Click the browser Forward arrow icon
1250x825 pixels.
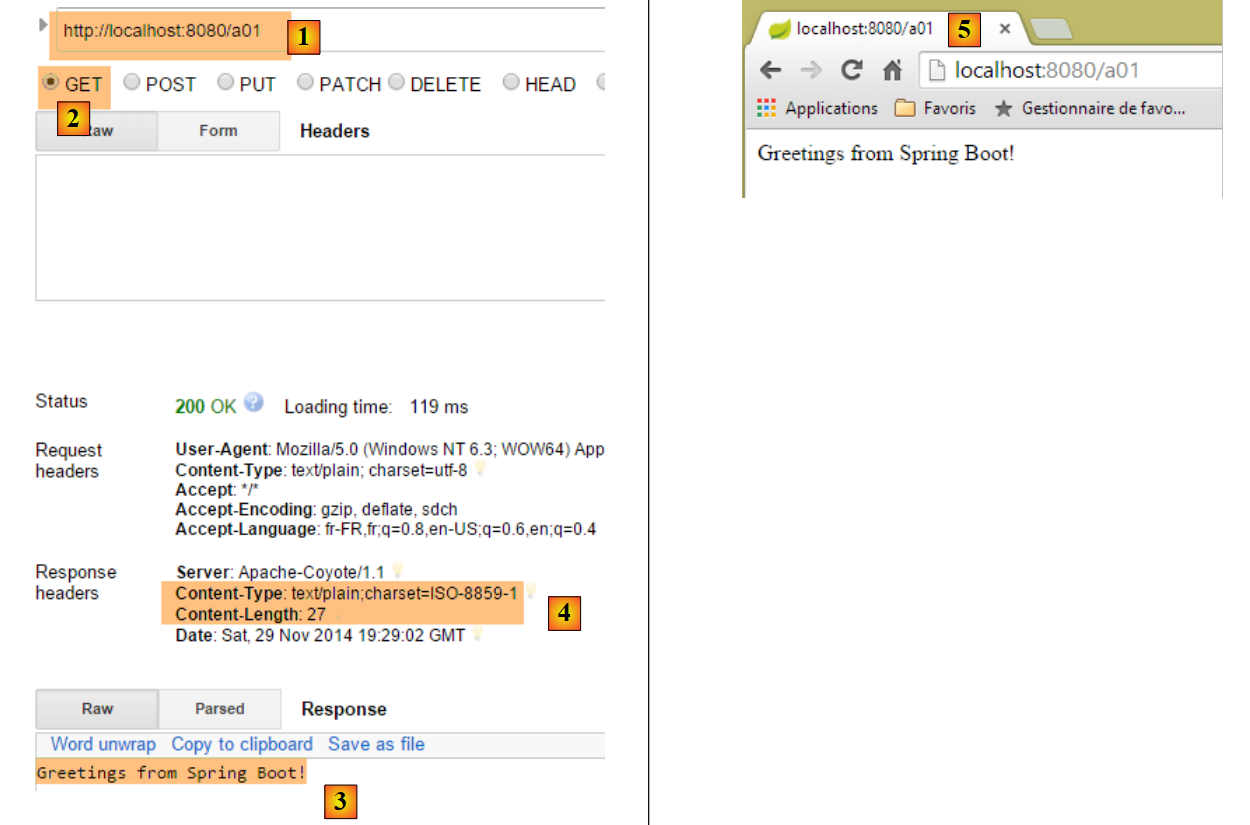[x=811, y=70]
